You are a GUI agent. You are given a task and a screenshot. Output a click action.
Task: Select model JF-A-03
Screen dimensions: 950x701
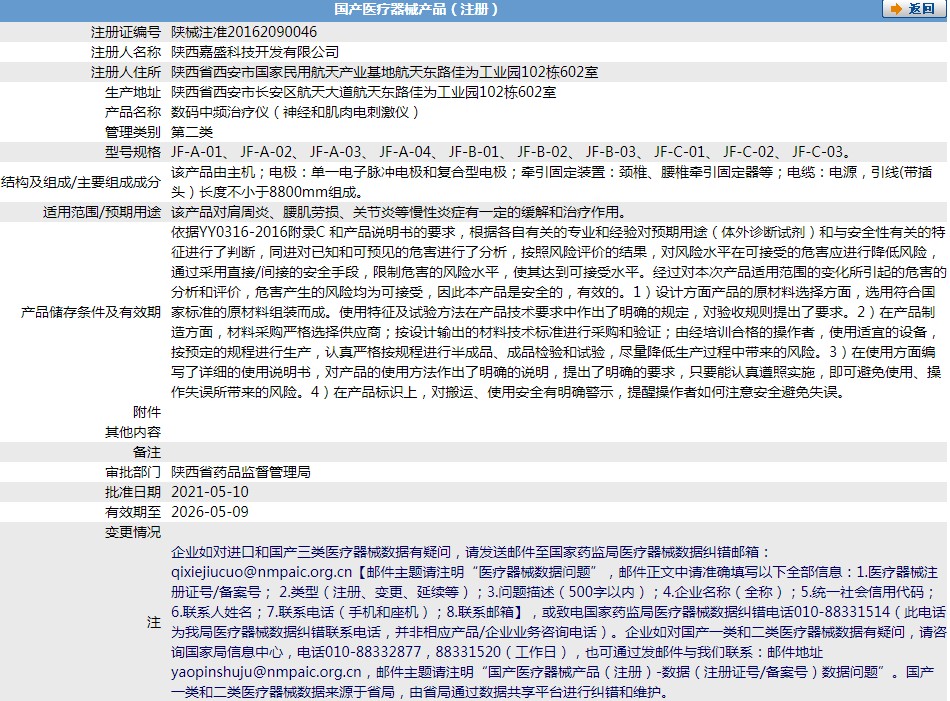pyautogui.click(x=336, y=152)
